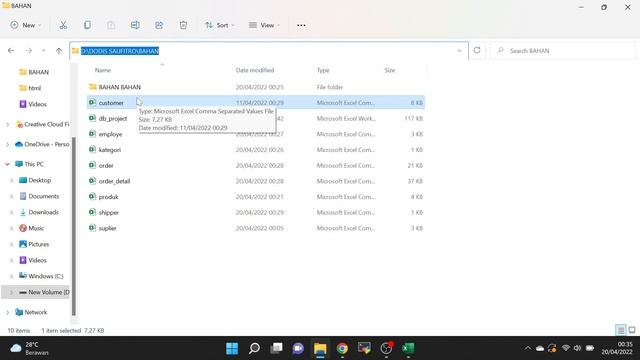This screenshot has height=360, width=640.
Task: Show hidden system tray icons
Action: click(x=528, y=348)
